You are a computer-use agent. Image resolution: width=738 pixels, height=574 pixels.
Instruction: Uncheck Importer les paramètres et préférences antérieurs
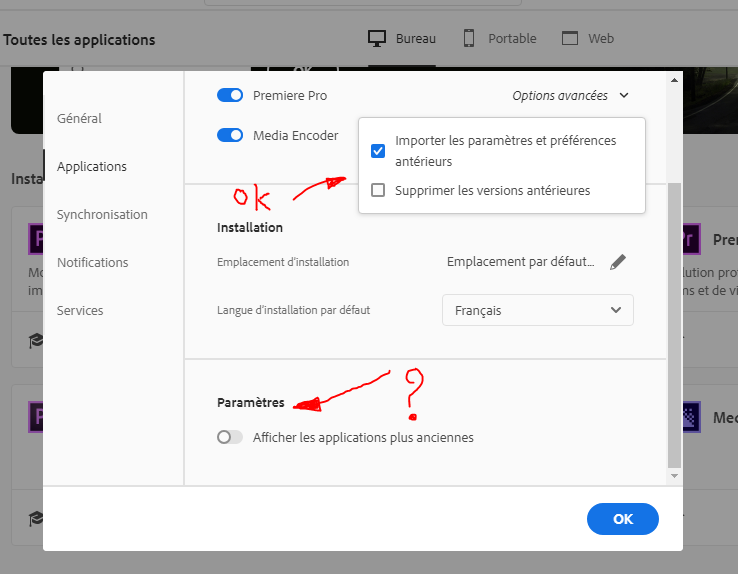click(378, 151)
